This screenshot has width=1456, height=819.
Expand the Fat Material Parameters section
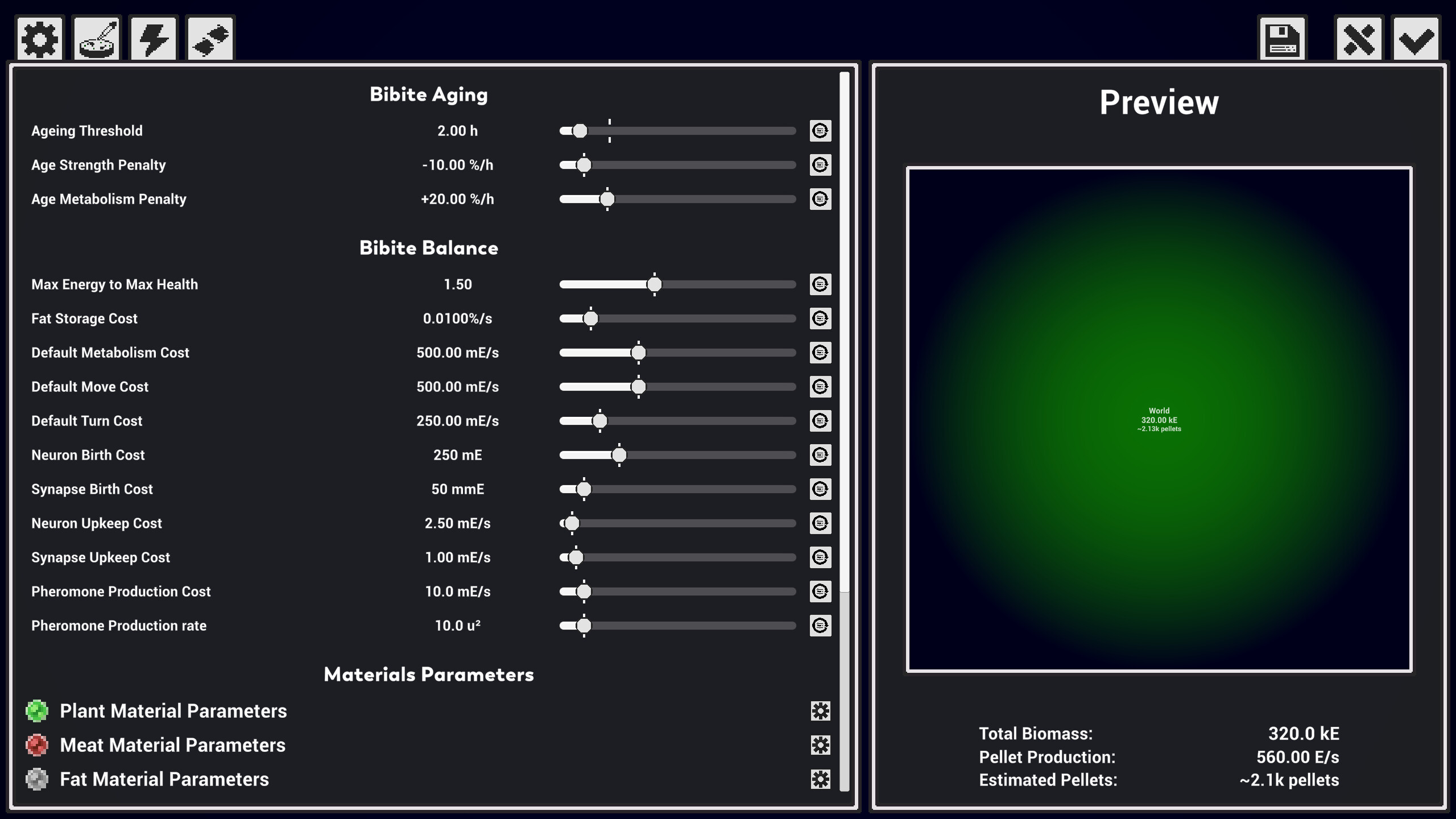tap(164, 779)
